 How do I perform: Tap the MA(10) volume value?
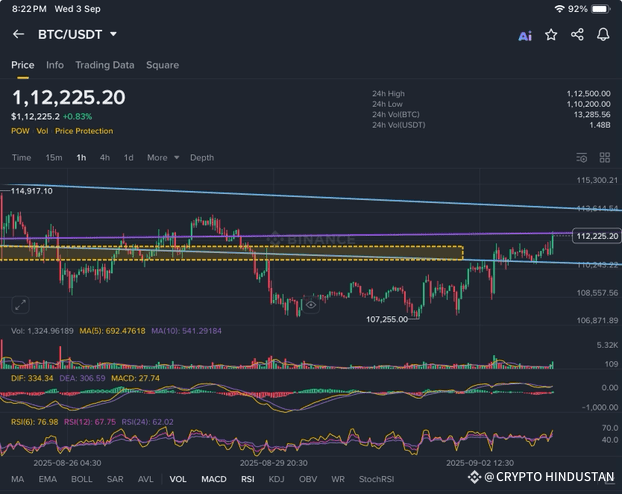pyautogui.click(x=186, y=331)
